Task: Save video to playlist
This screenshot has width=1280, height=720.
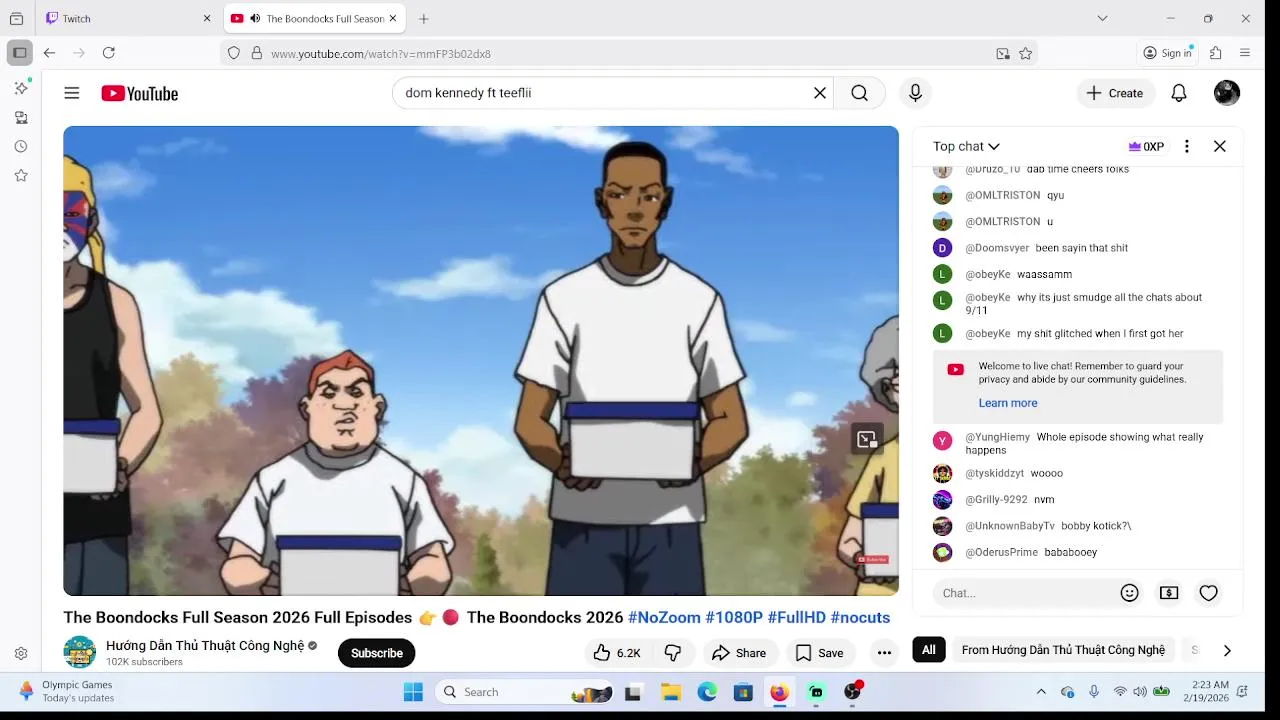Action: coord(820,653)
